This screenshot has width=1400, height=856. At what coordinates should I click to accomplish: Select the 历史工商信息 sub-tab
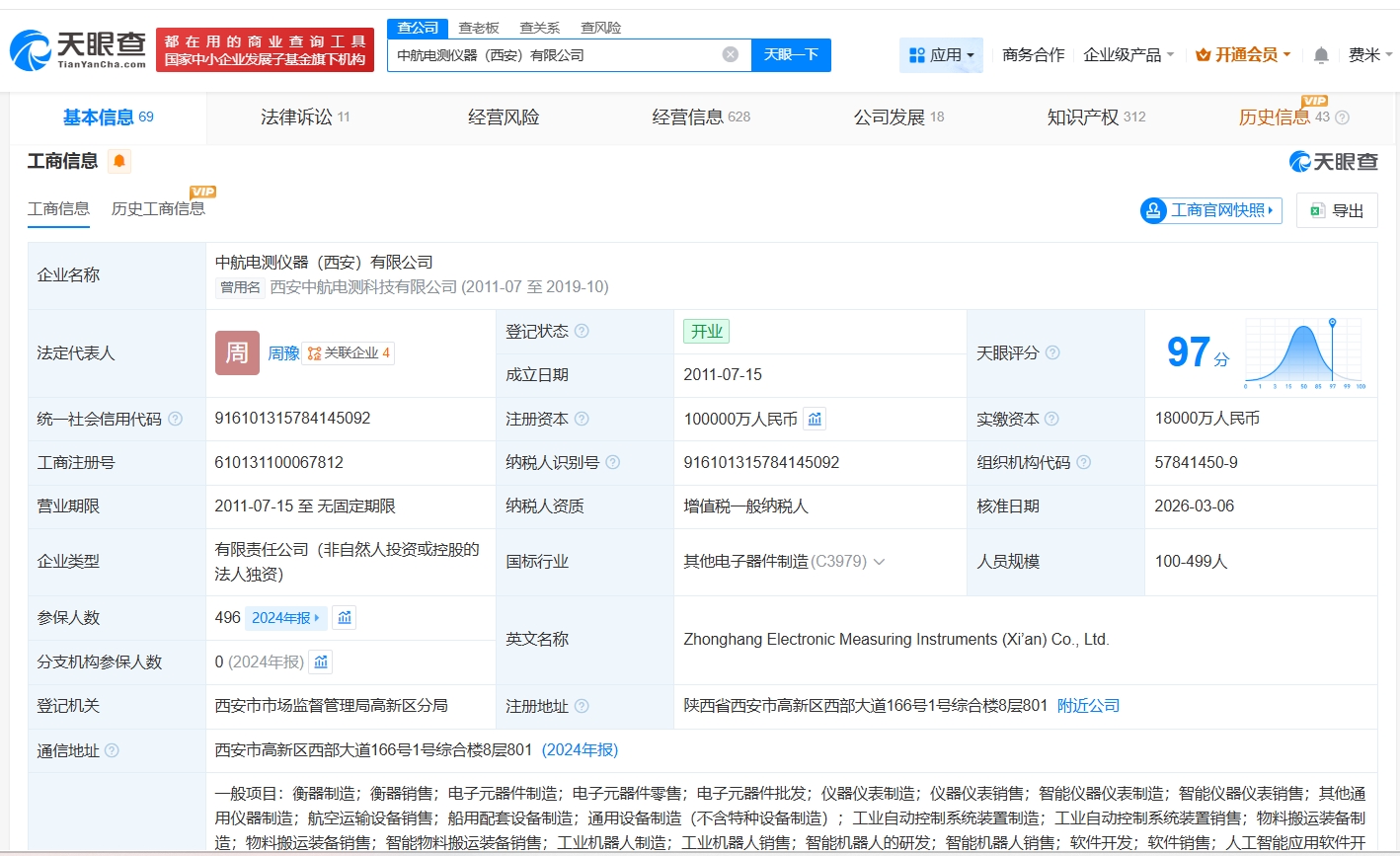tap(158, 208)
